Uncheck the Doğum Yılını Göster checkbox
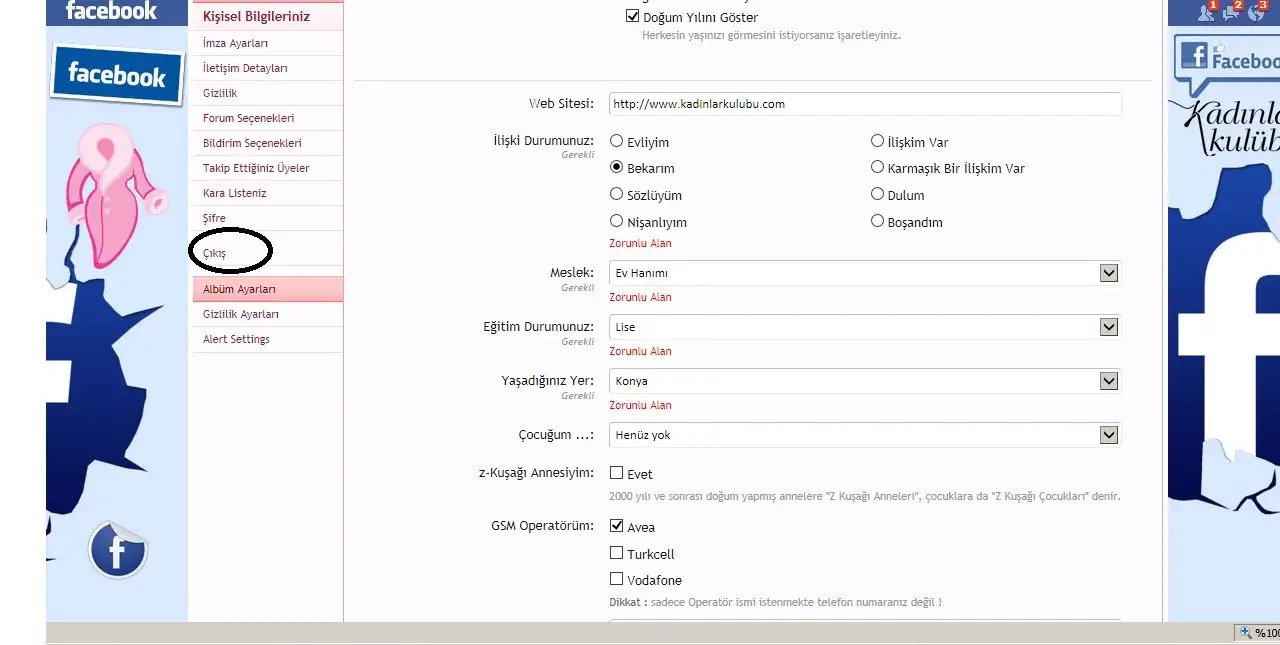Viewport: 1280px width, 645px height. pos(632,16)
